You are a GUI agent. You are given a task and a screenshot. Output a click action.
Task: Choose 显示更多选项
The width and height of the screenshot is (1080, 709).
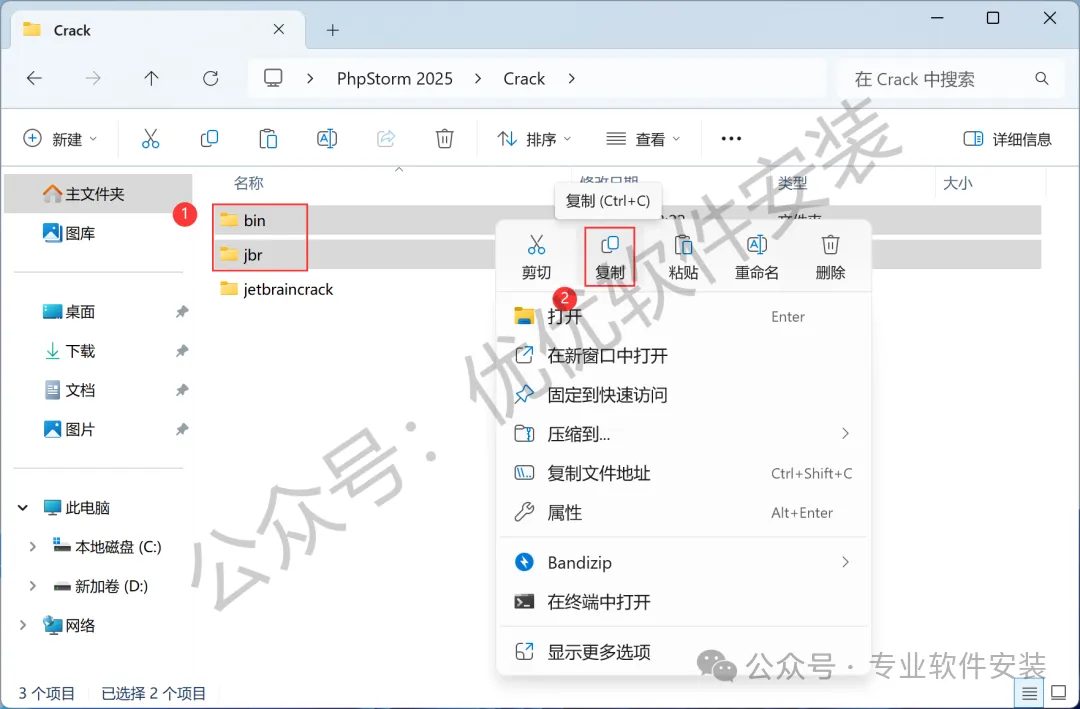coord(683,652)
